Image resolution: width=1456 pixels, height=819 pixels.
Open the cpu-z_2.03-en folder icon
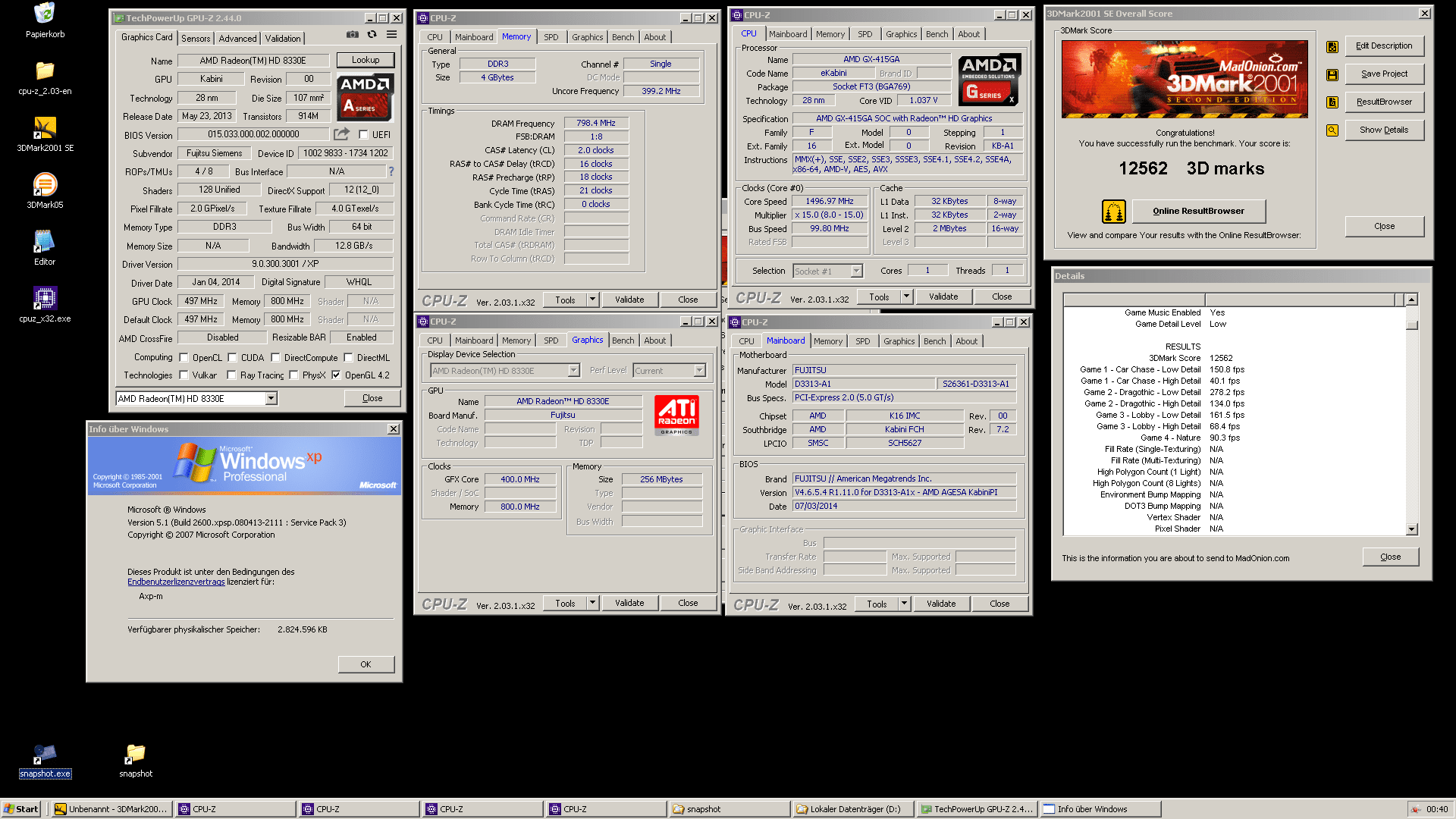pyautogui.click(x=45, y=71)
